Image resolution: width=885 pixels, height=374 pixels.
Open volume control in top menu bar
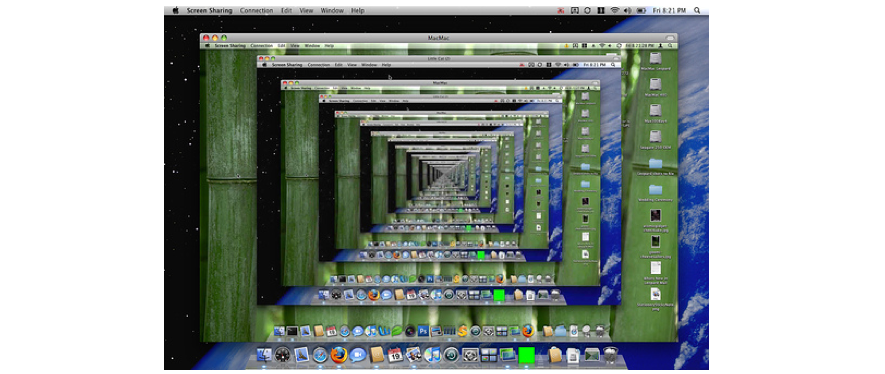(628, 11)
